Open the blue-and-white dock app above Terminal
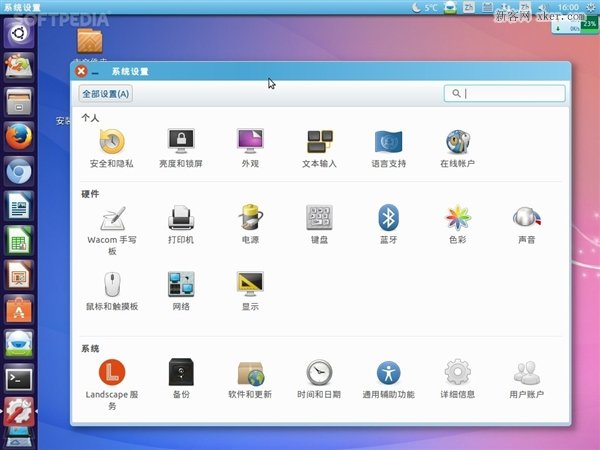 [x=19, y=344]
